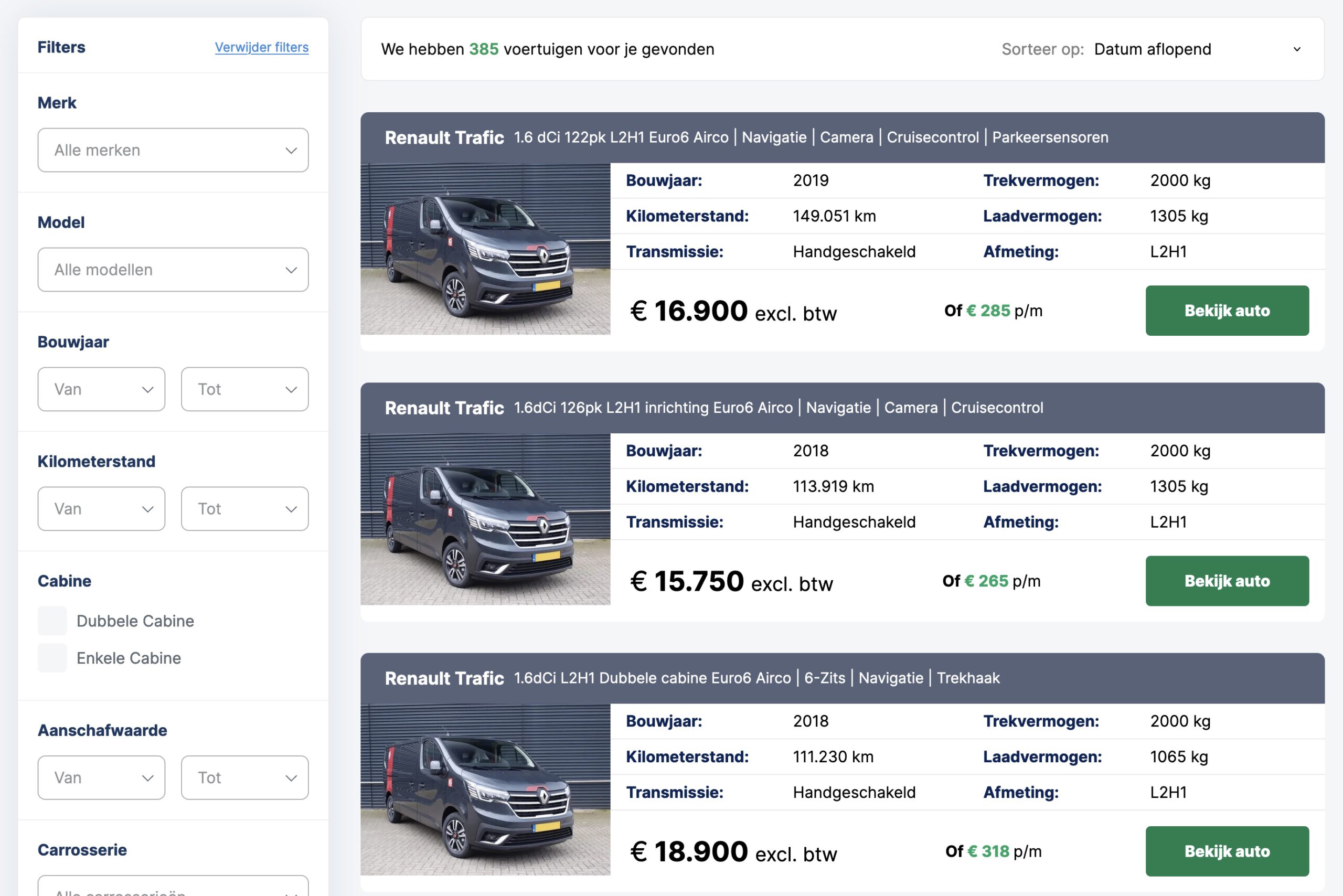Open the Sorteer op Datum aflopend dropdown
Screen dimensions: 1343x896
coord(1198,49)
